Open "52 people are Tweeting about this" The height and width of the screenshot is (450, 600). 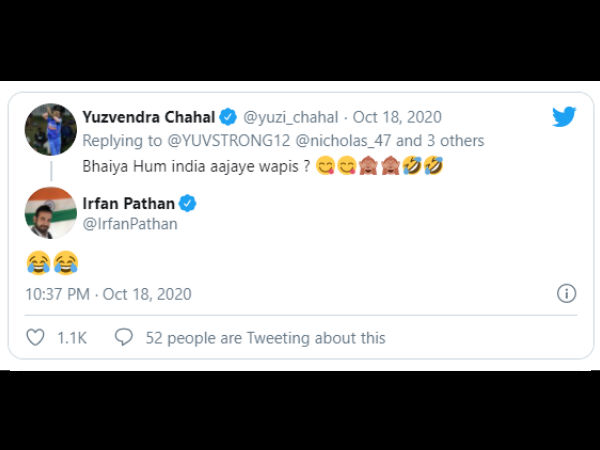(x=265, y=338)
